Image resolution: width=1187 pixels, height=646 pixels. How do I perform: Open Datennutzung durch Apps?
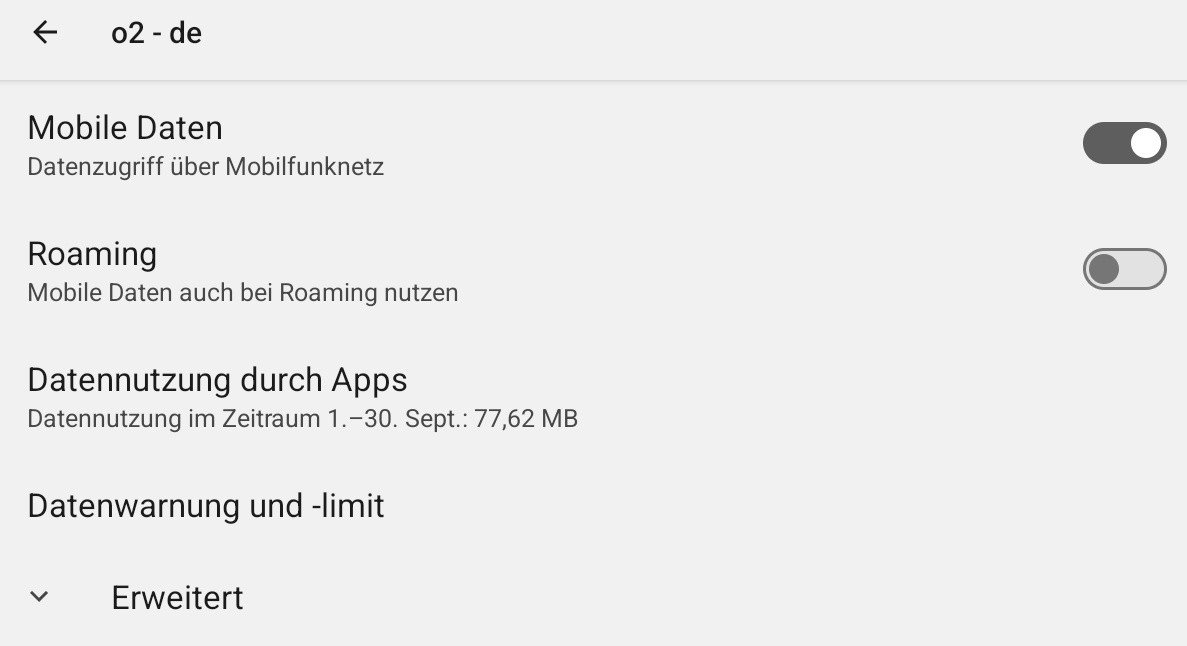(594, 396)
